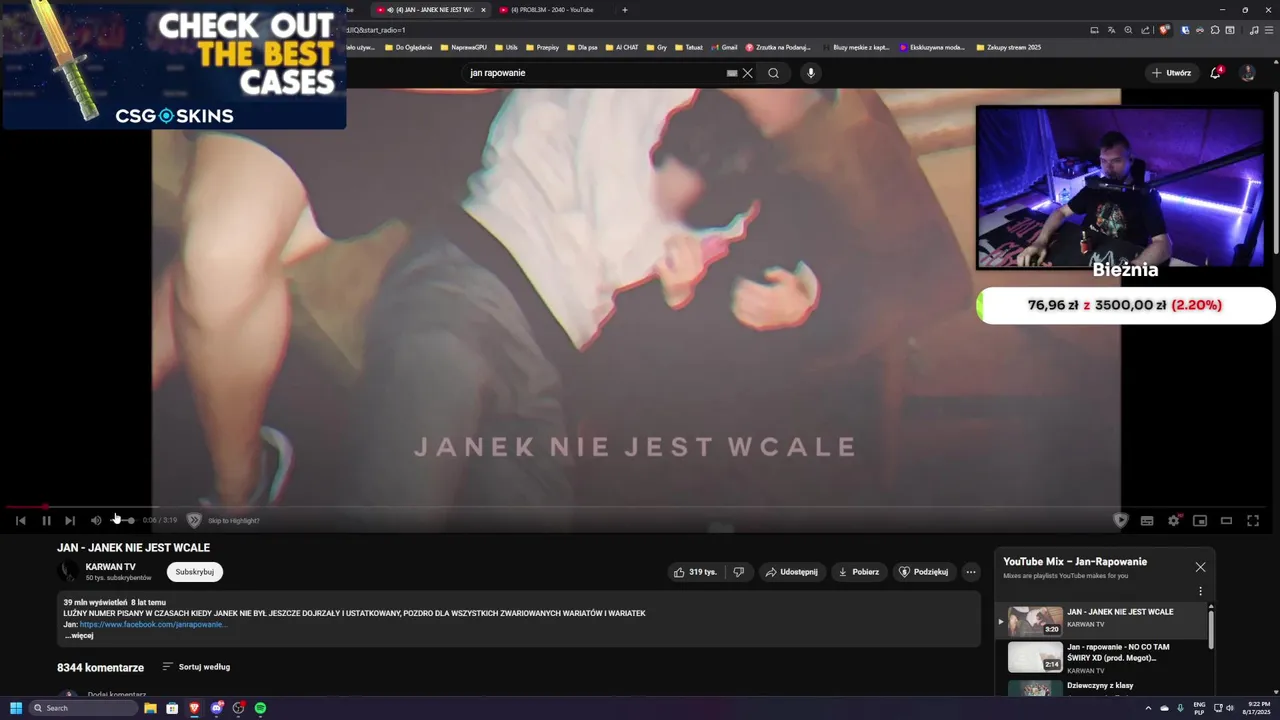Mute the video using the speaker icon

[96, 520]
